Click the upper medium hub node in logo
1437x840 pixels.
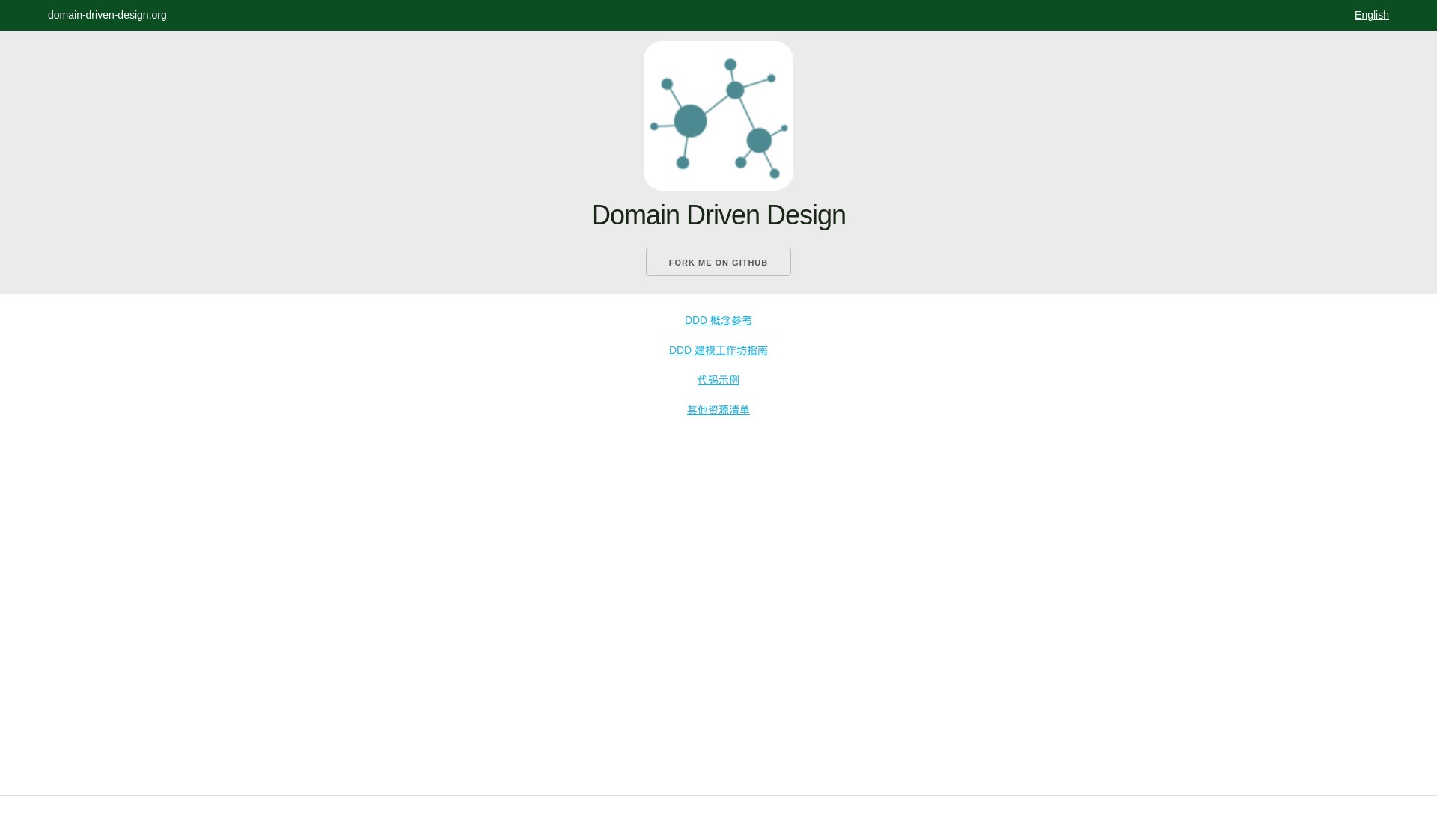[735, 91]
